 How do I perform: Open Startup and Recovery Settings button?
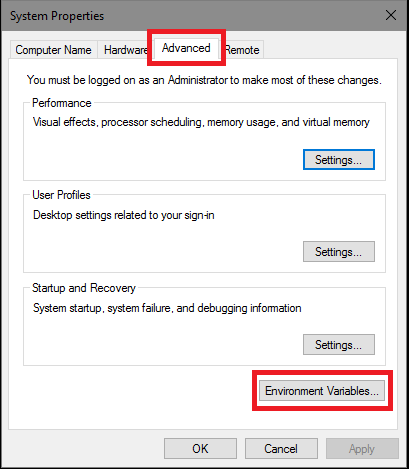pyautogui.click(x=339, y=345)
